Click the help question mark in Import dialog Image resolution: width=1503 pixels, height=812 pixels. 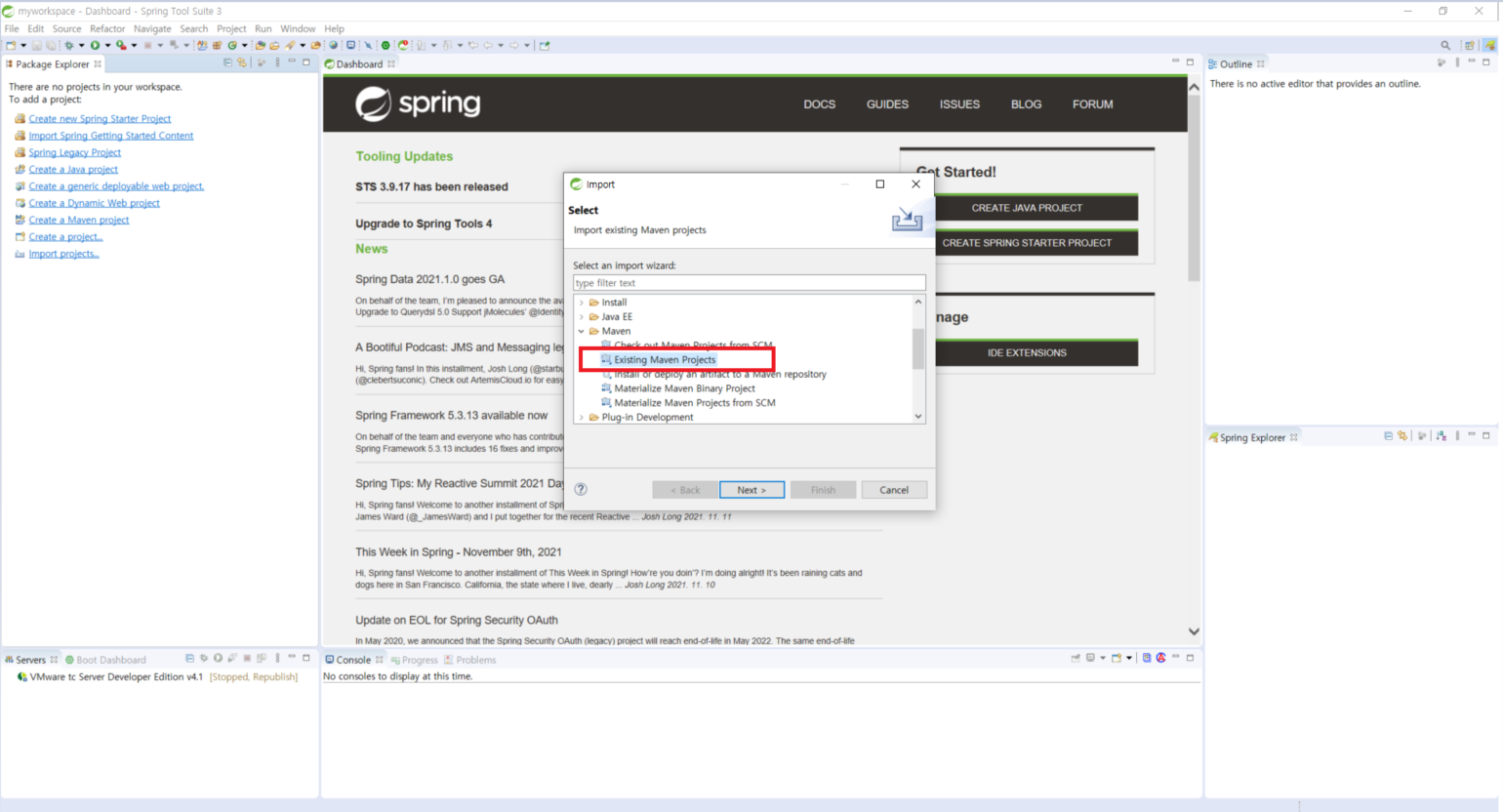point(581,489)
